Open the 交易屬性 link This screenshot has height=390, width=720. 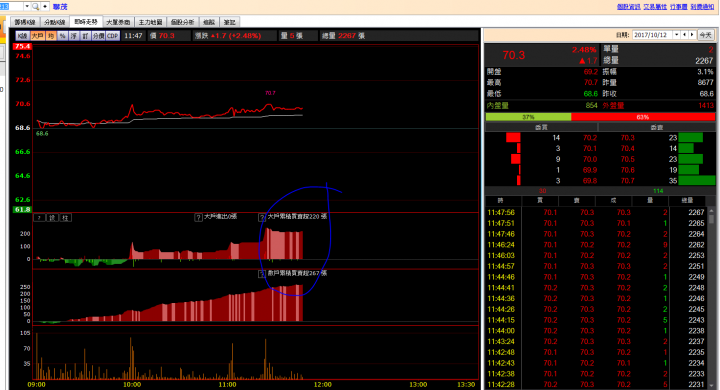[655, 6]
